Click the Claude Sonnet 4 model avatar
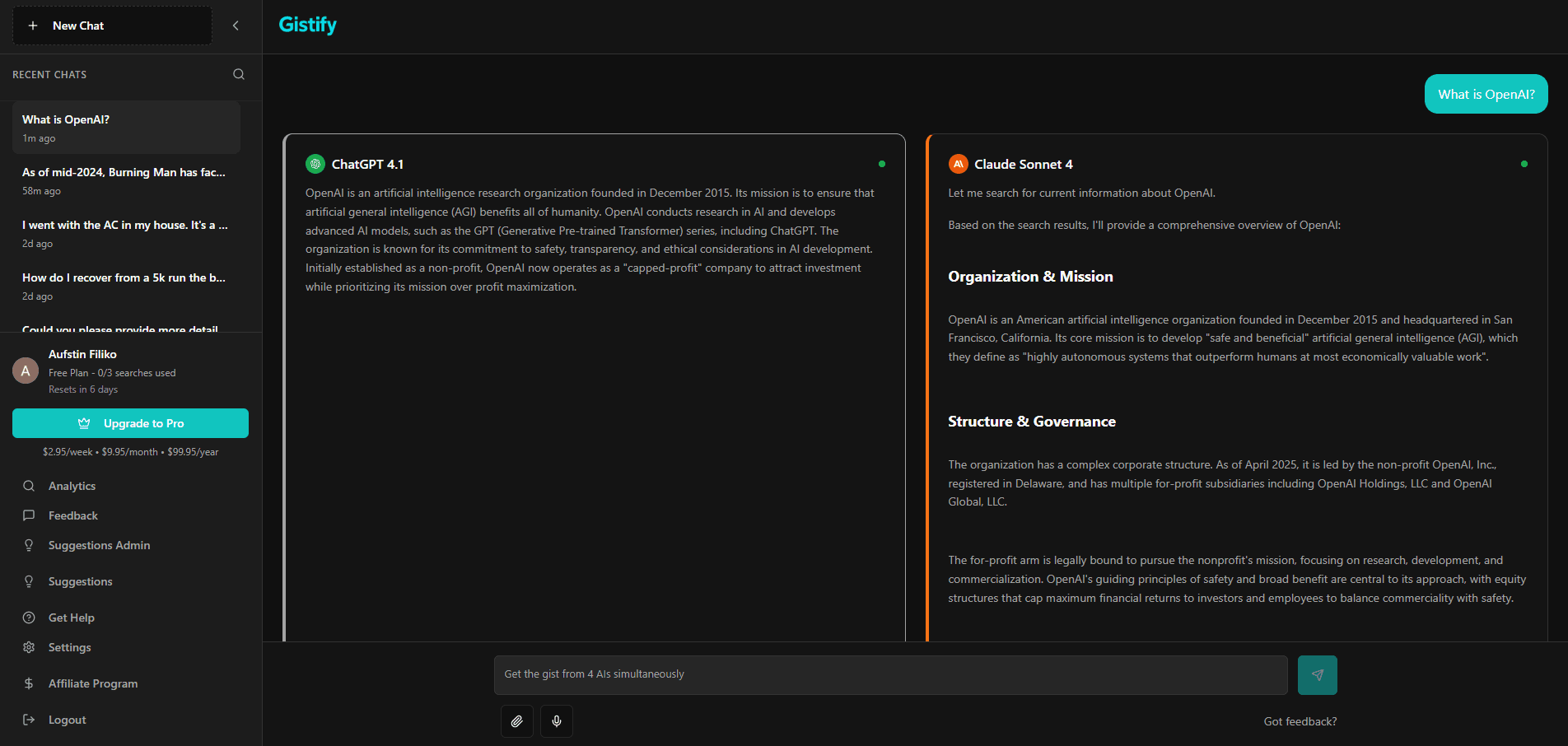1568x746 pixels. 958,164
